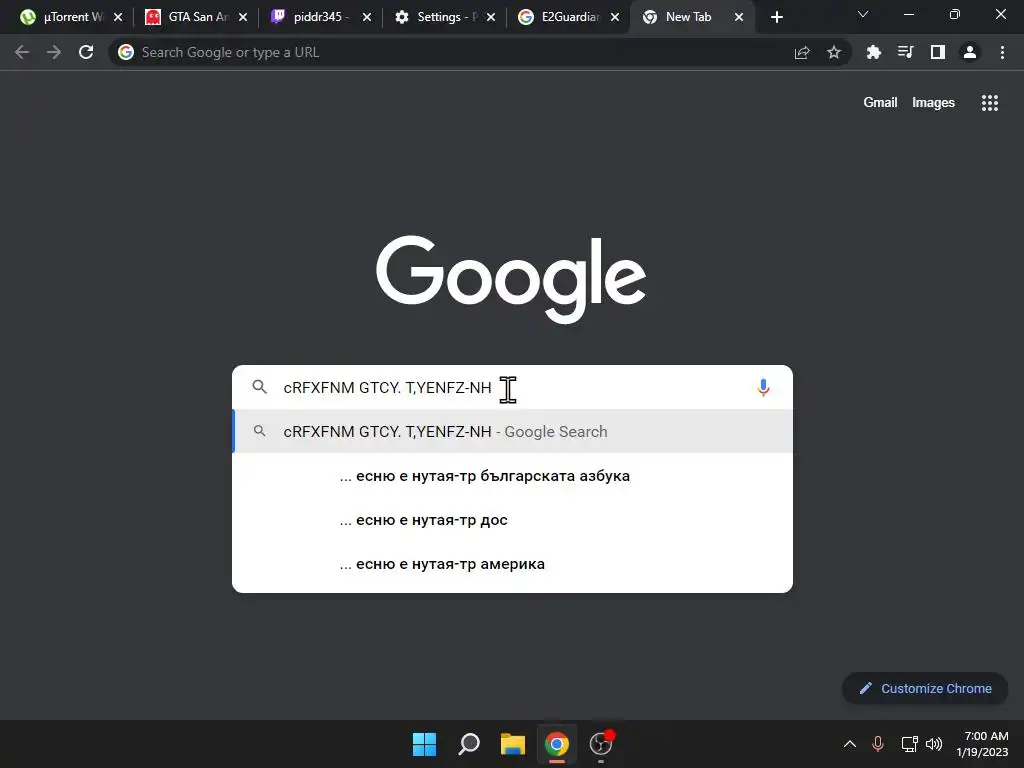Viewport: 1024px width, 768px height.
Task: Click the Chrome taskbar icon
Action: 557,744
